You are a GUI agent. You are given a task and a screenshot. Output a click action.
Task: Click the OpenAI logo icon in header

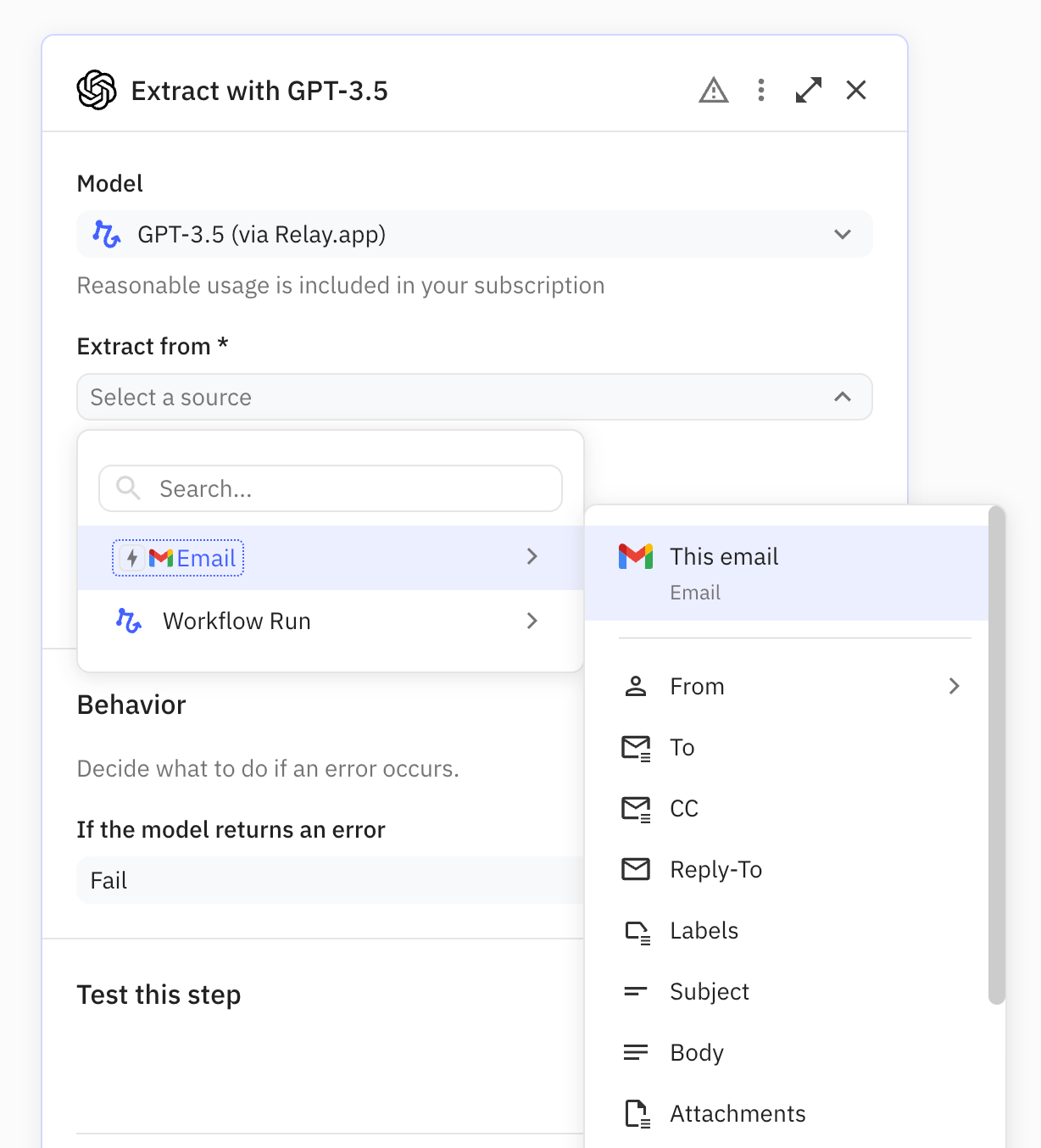coord(97,90)
